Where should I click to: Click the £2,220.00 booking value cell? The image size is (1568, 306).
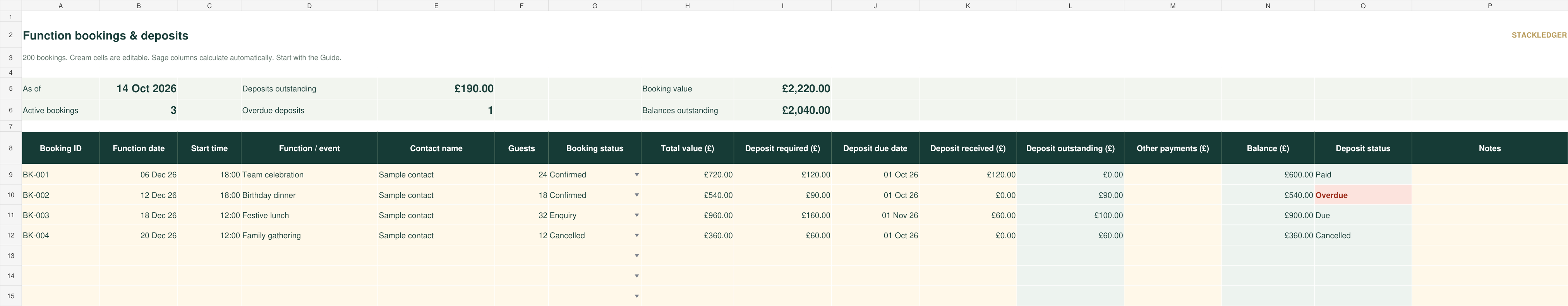pyautogui.click(x=783, y=88)
